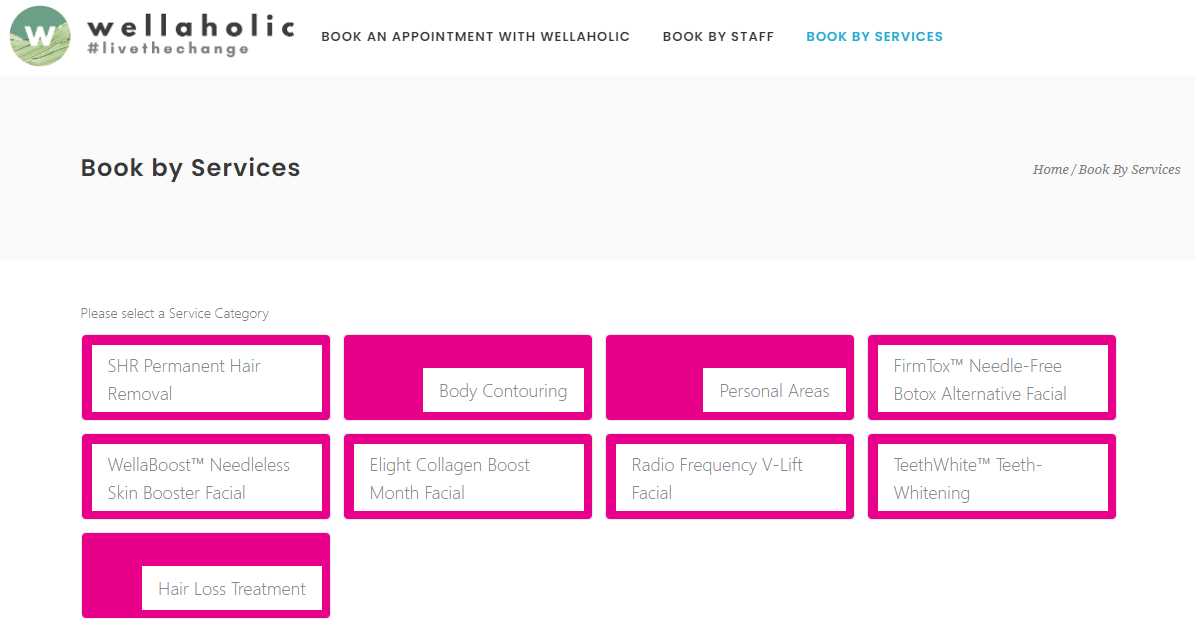Choose SHR Permanent Hair Removal category
Screen dimensions: 1195x631
[206, 379]
